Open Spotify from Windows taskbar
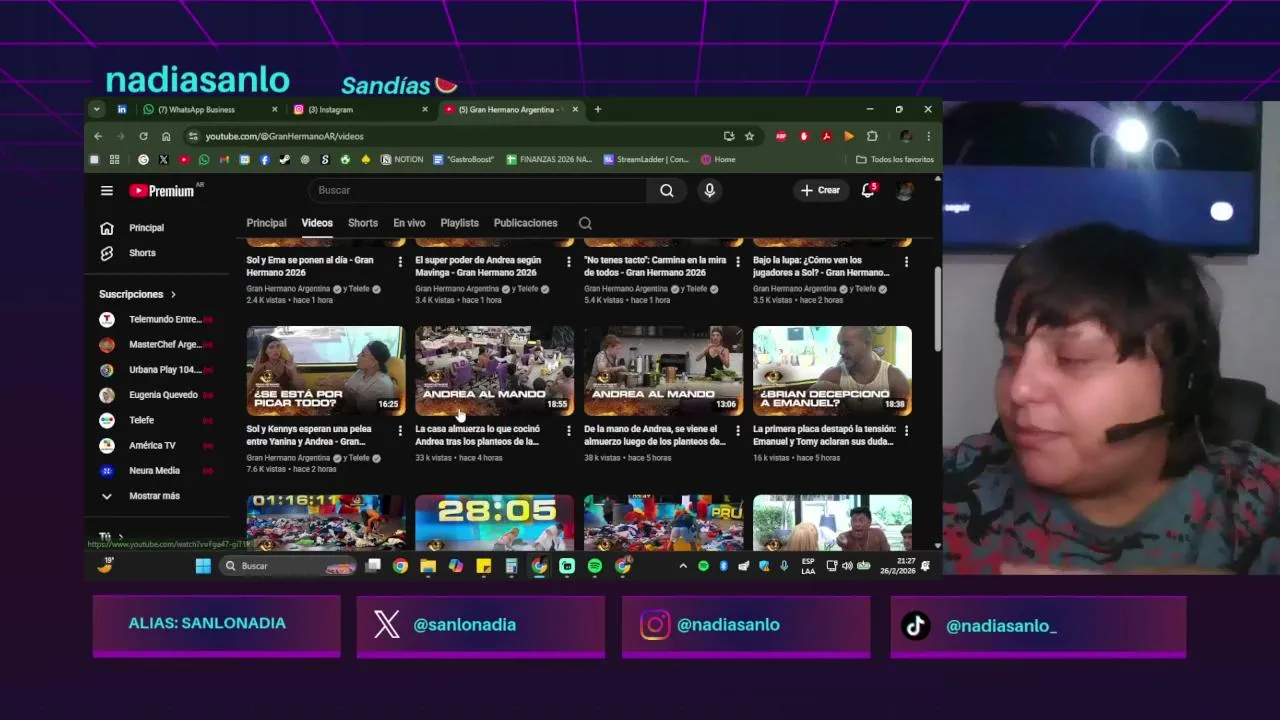 (x=595, y=566)
